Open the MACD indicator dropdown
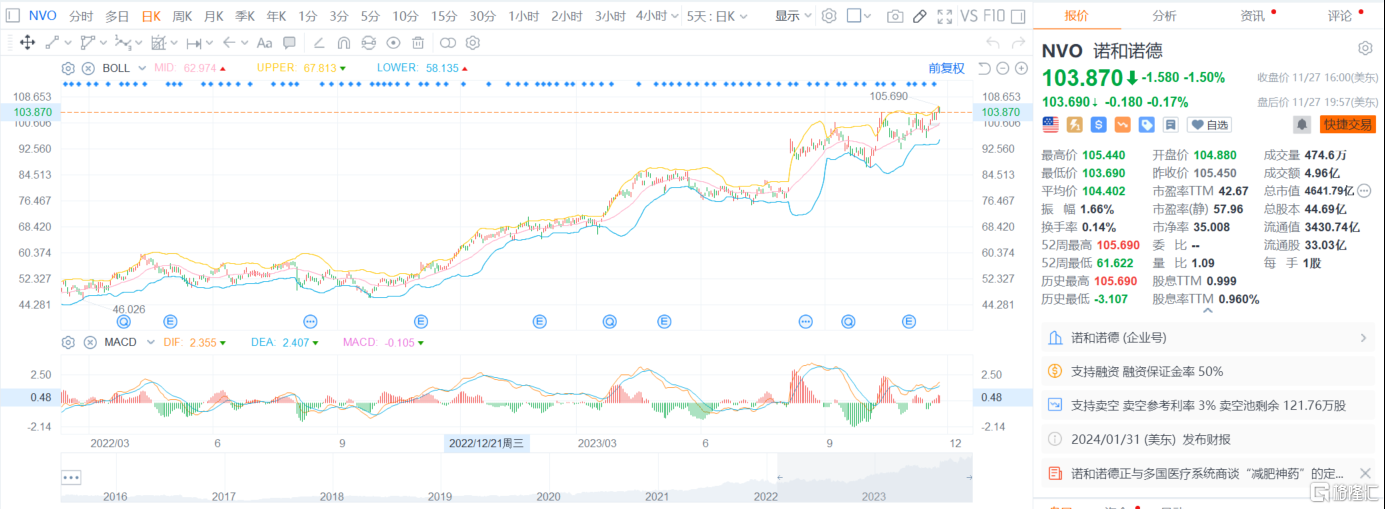 [x=151, y=342]
